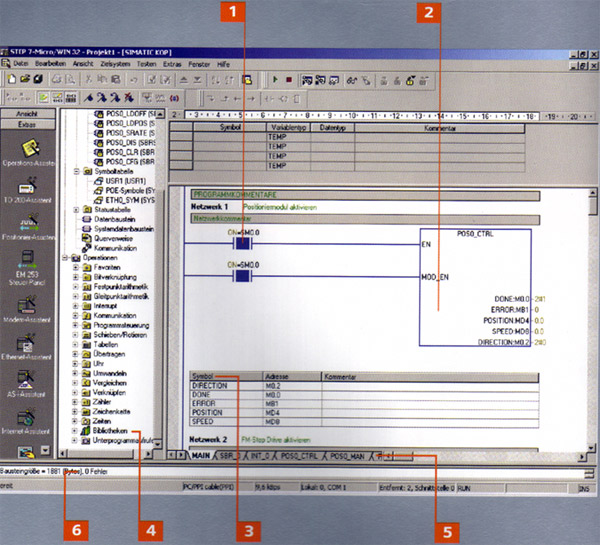Collapse the Symboltabelle tree node
This screenshot has height=545, width=600.
coord(76,171)
